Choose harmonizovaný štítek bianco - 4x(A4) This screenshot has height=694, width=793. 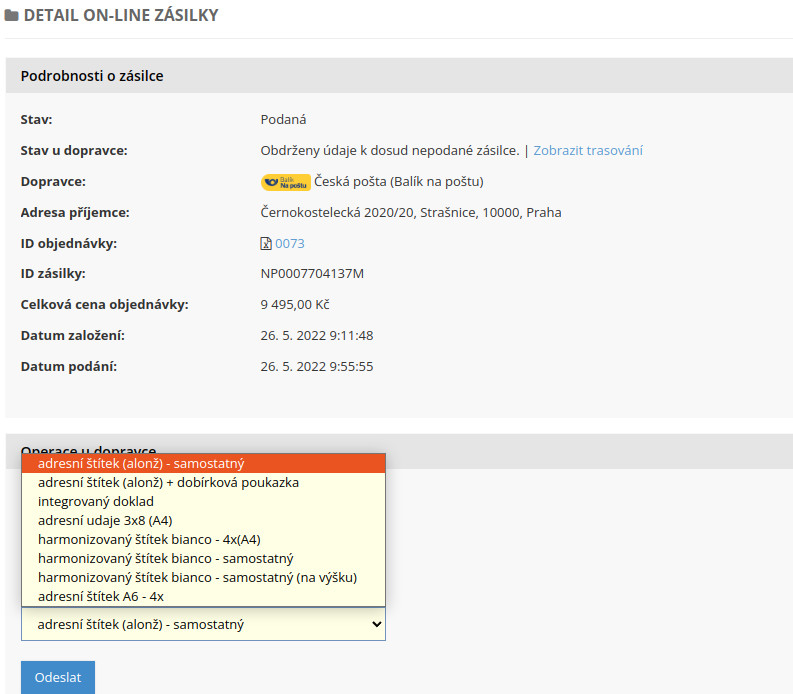203,540
